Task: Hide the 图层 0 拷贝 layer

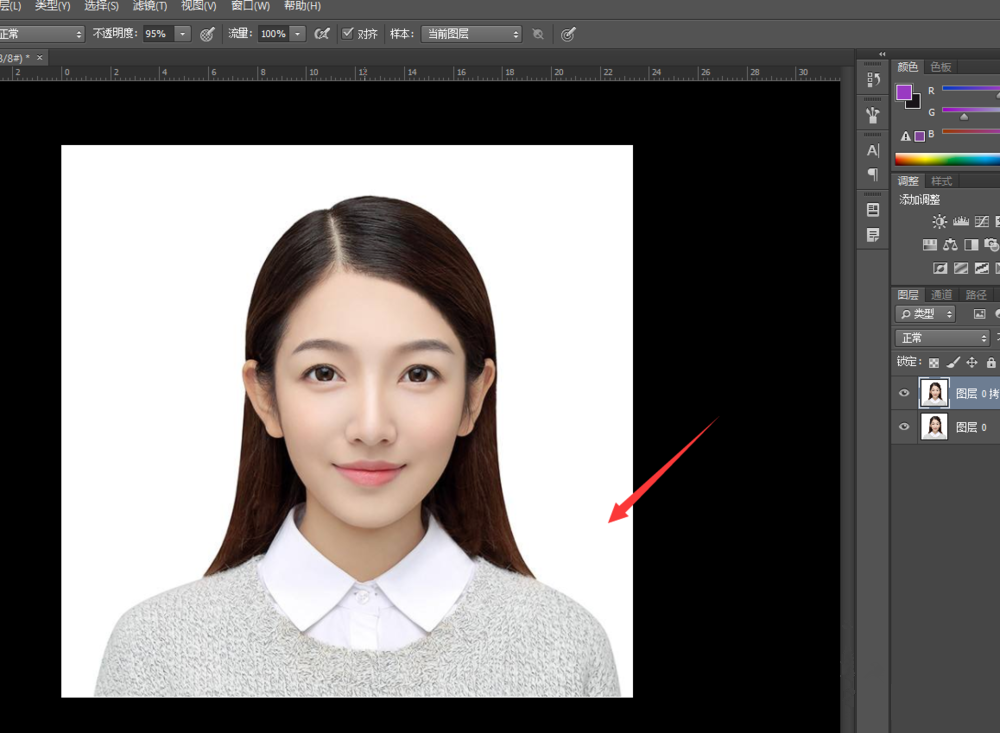Action: [x=904, y=394]
